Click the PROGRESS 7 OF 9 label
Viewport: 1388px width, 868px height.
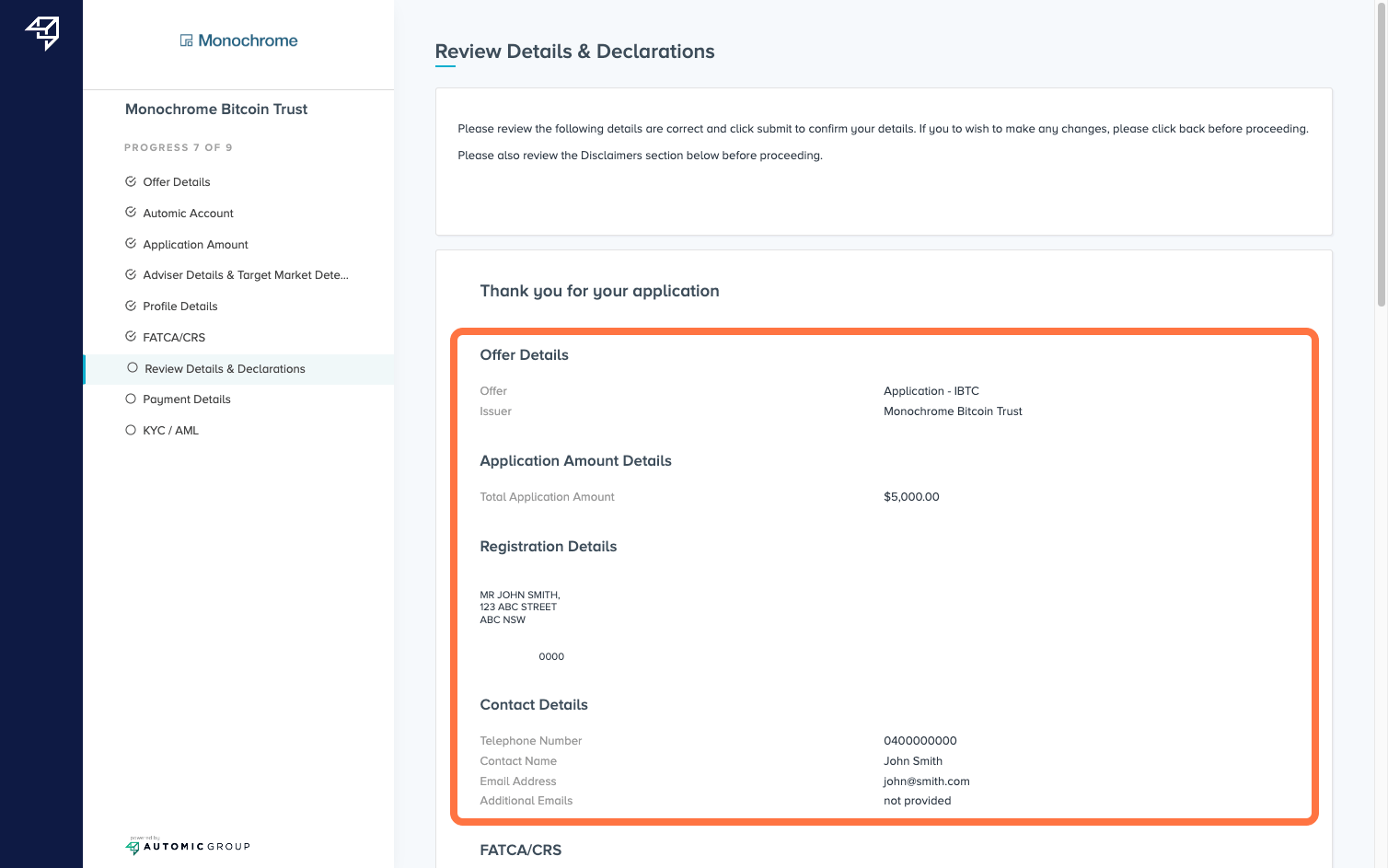(179, 147)
